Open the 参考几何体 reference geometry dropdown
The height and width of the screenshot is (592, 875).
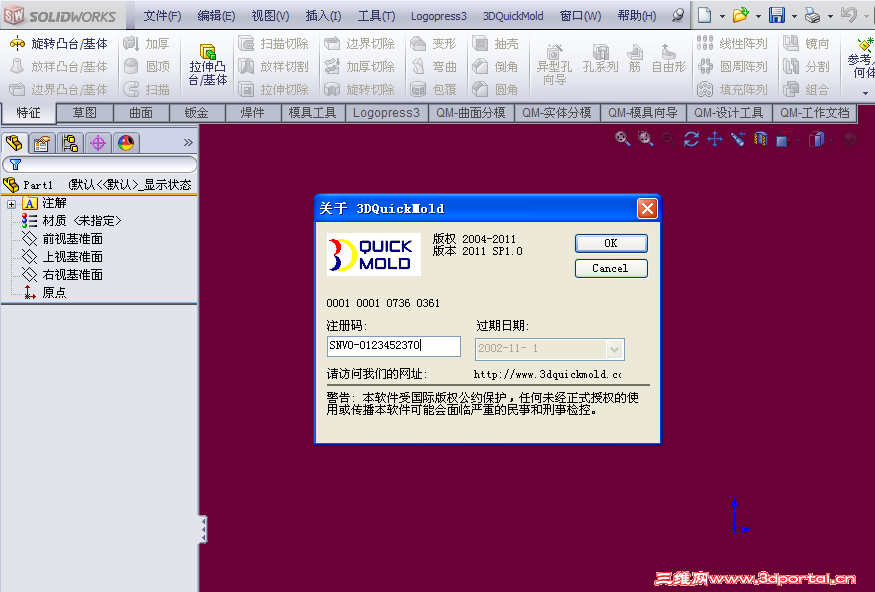865,93
